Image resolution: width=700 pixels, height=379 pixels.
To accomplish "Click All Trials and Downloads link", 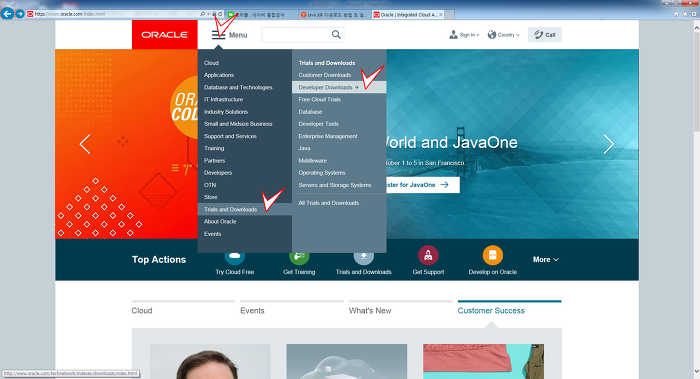I will [329, 203].
